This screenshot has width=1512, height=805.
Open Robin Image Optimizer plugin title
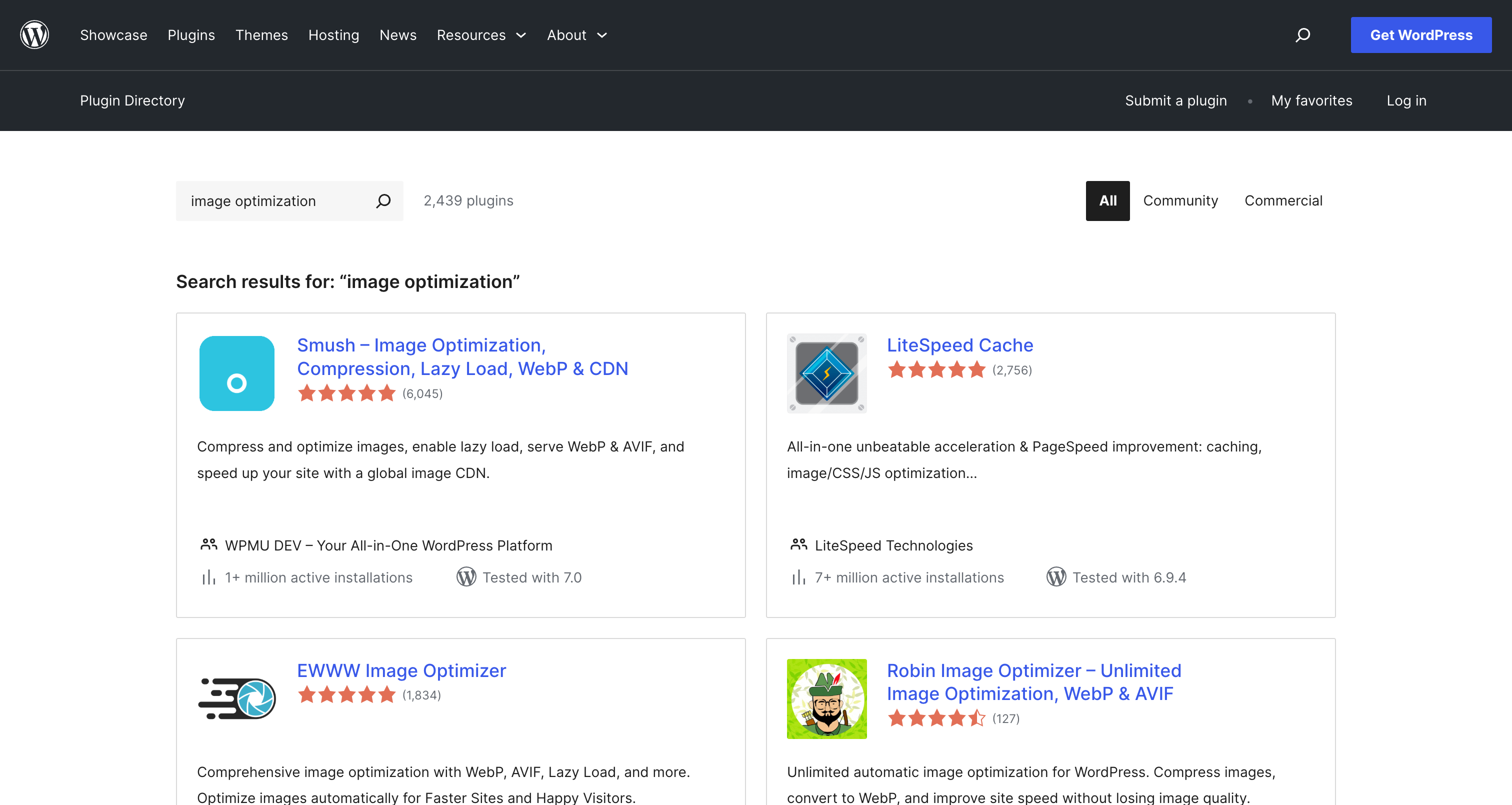point(1033,682)
